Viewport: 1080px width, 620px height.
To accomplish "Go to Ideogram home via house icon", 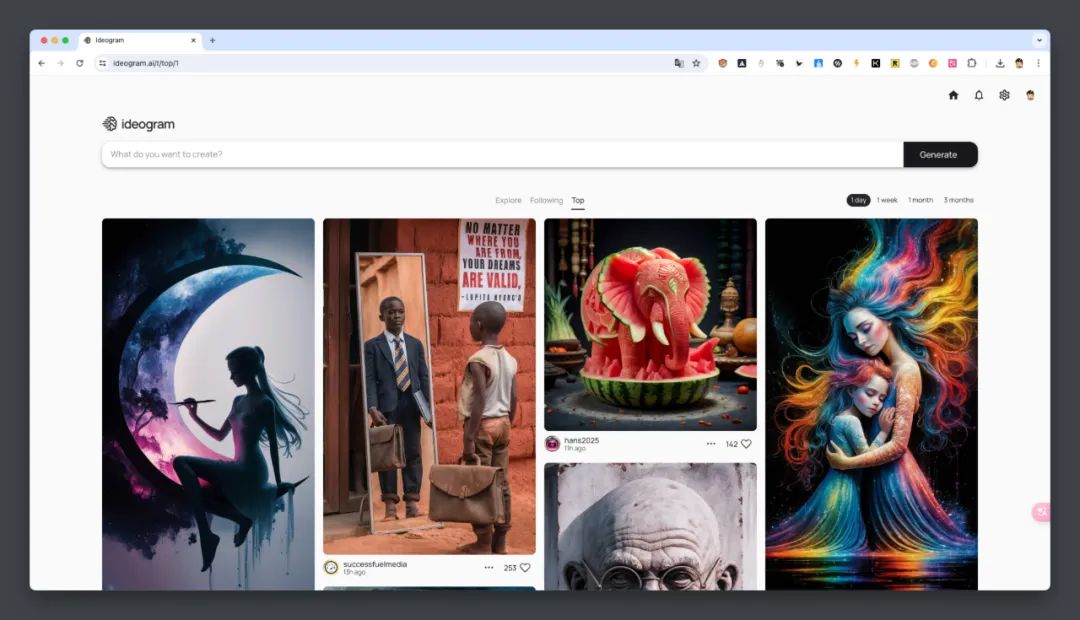I will click(953, 95).
